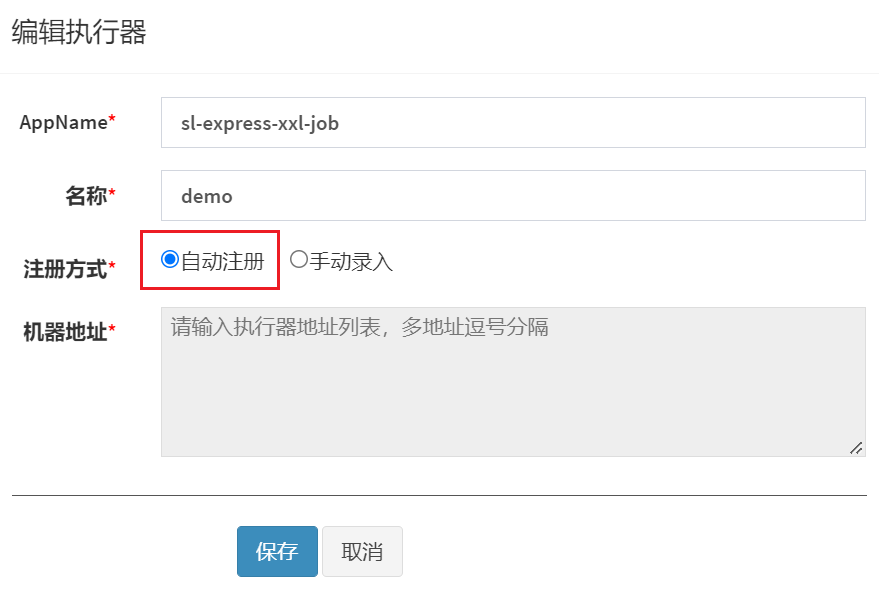Screen dimensions: 879x601
Task: Focus the AppName input field
Action: coord(513,123)
